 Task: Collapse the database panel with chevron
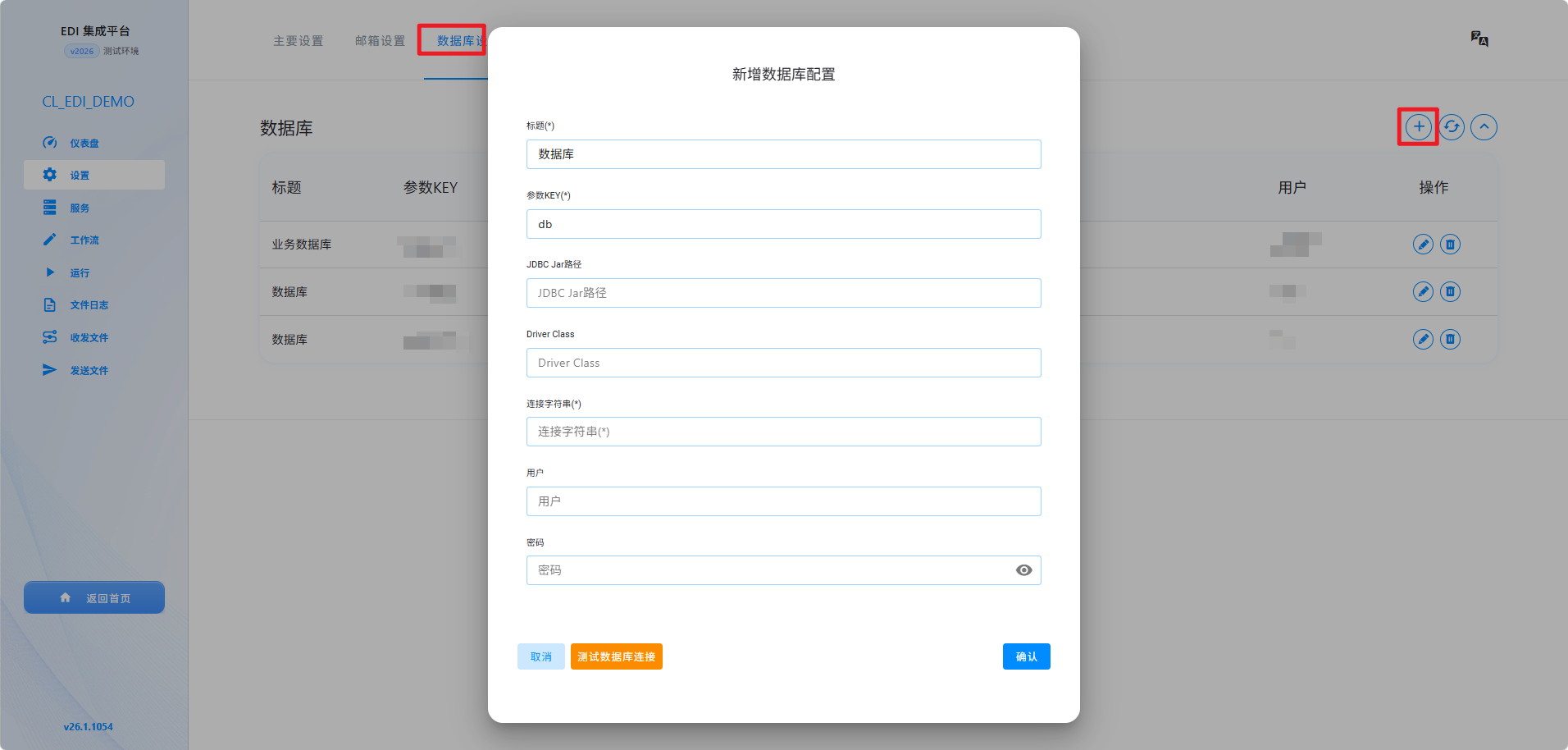(1484, 127)
